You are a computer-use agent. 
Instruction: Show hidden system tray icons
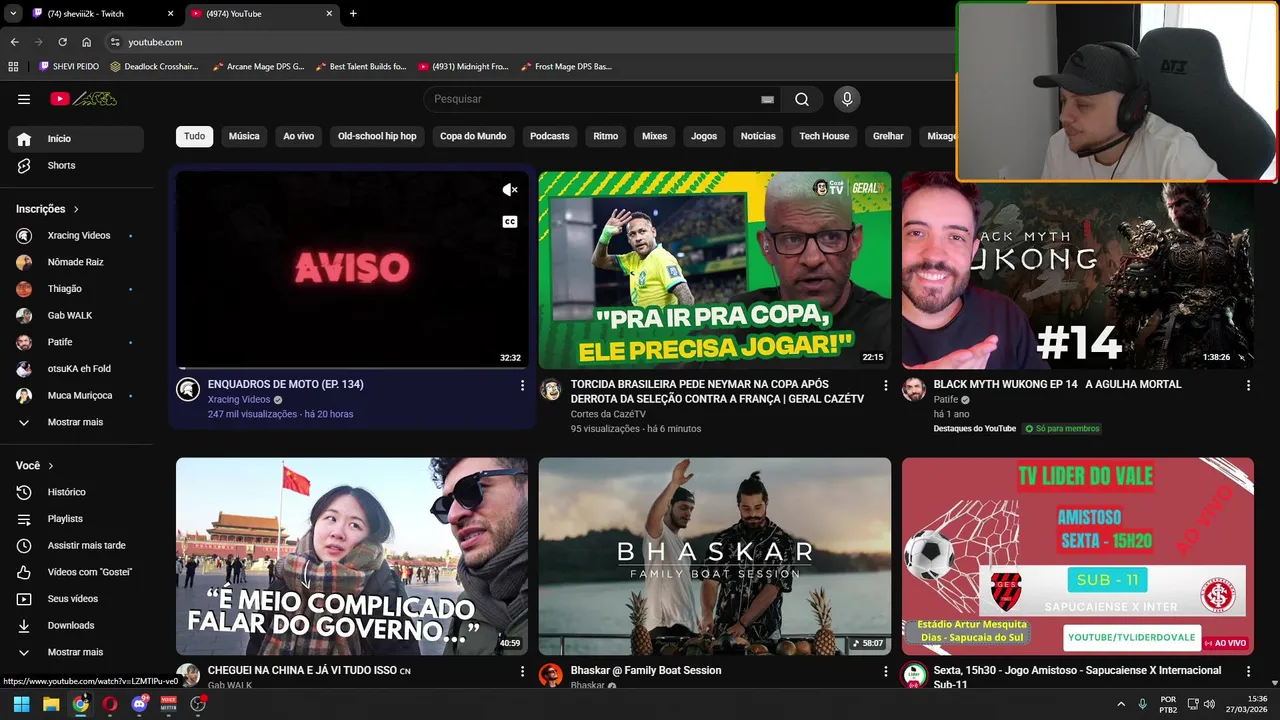coord(1120,704)
